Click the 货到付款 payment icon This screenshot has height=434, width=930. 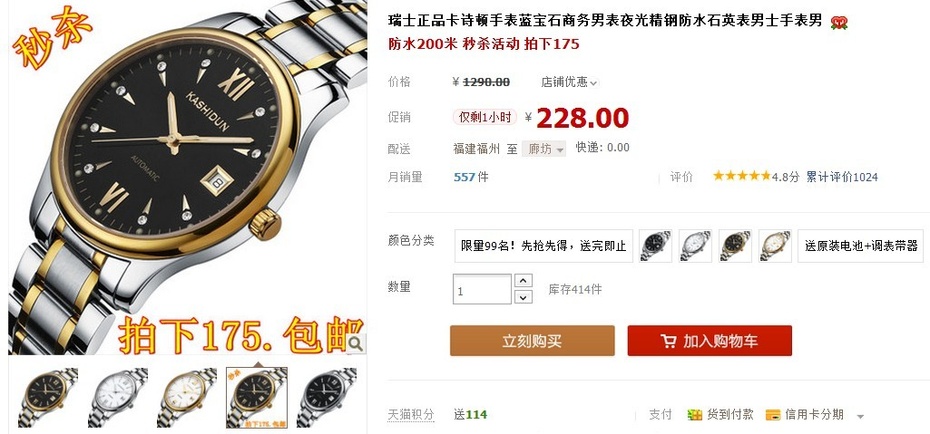(695, 415)
